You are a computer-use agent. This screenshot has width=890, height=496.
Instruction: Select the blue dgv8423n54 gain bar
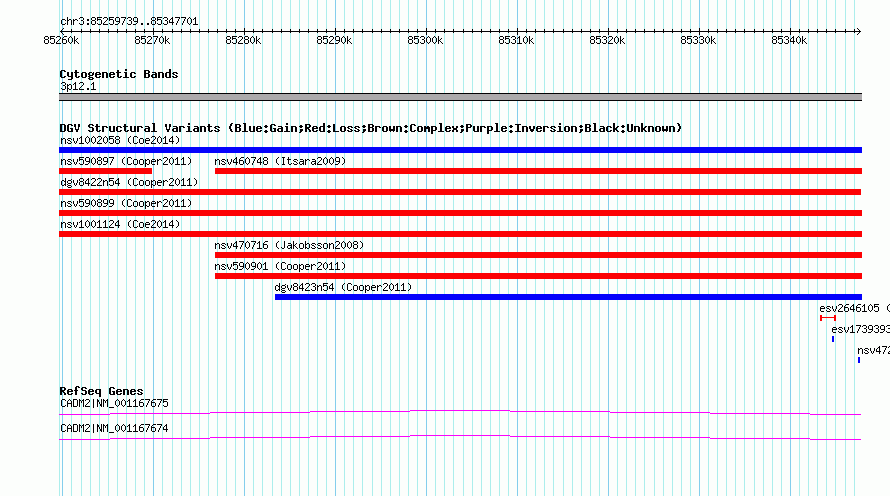(x=568, y=297)
